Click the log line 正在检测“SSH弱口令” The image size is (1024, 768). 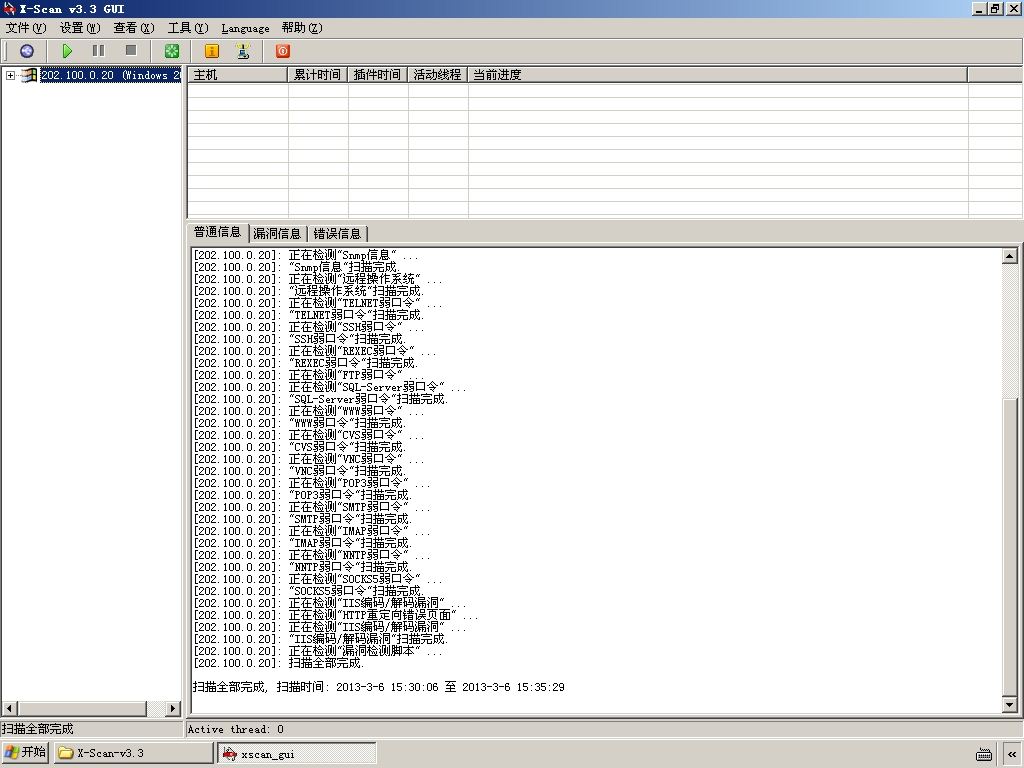[x=309, y=327]
